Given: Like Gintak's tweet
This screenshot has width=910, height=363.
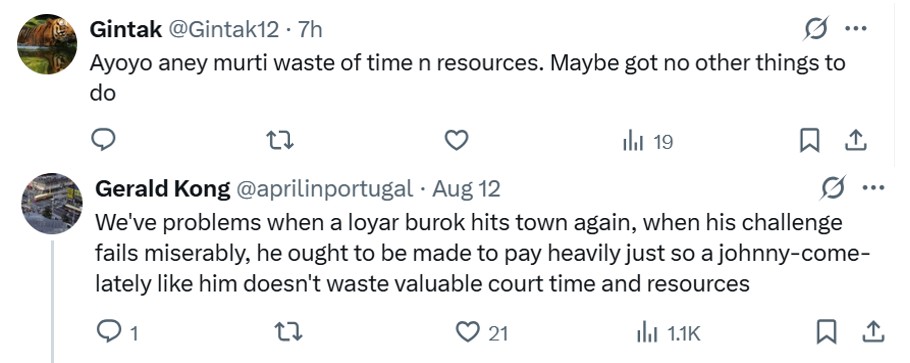Looking at the screenshot, I should point(456,141).
